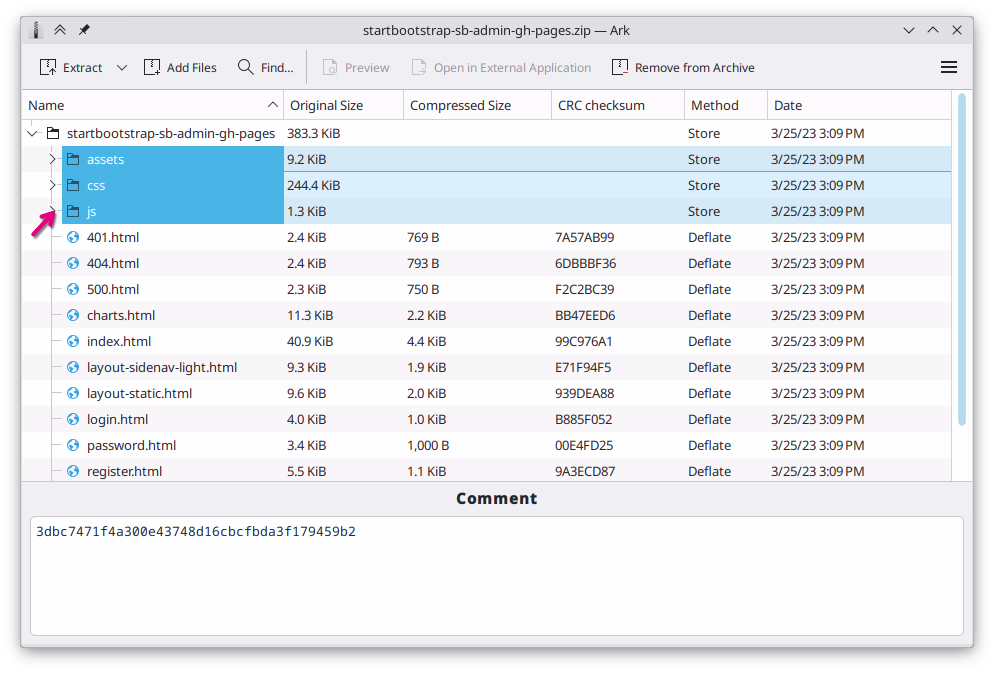
Task: Click the index.html file type icon
Action: [72, 341]
